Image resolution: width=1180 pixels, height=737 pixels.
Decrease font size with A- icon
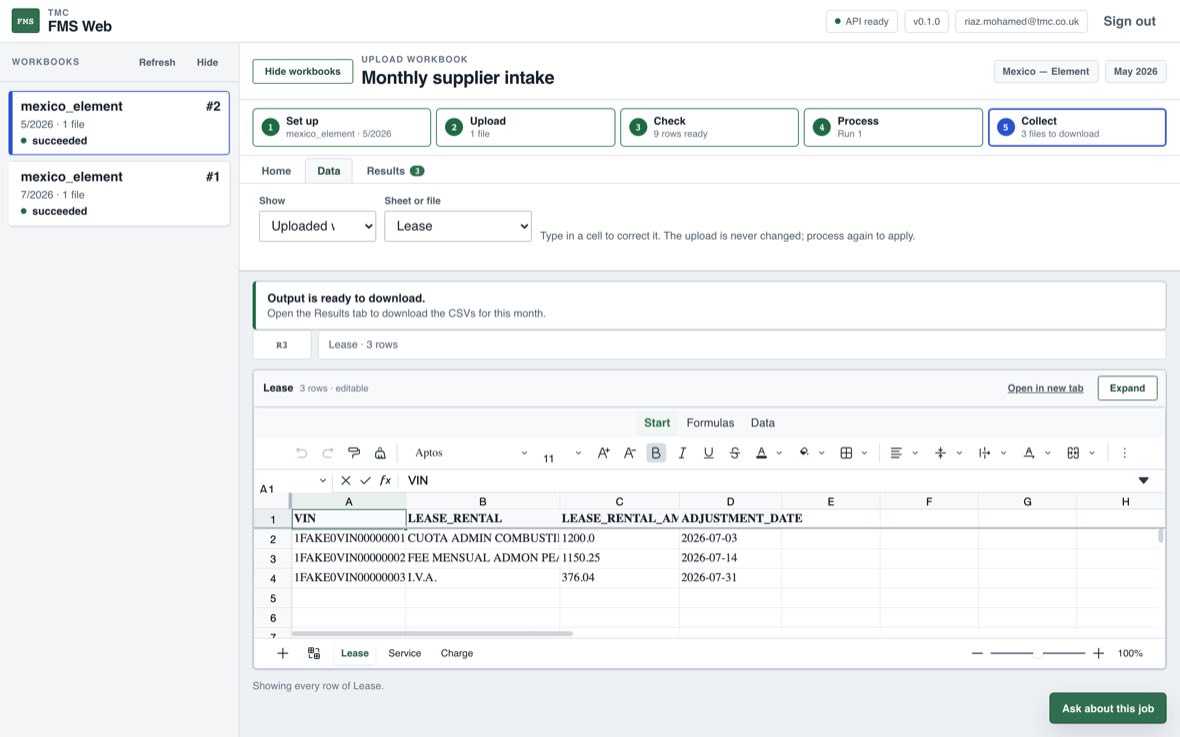pyautogui.click(x=630, y=452)
